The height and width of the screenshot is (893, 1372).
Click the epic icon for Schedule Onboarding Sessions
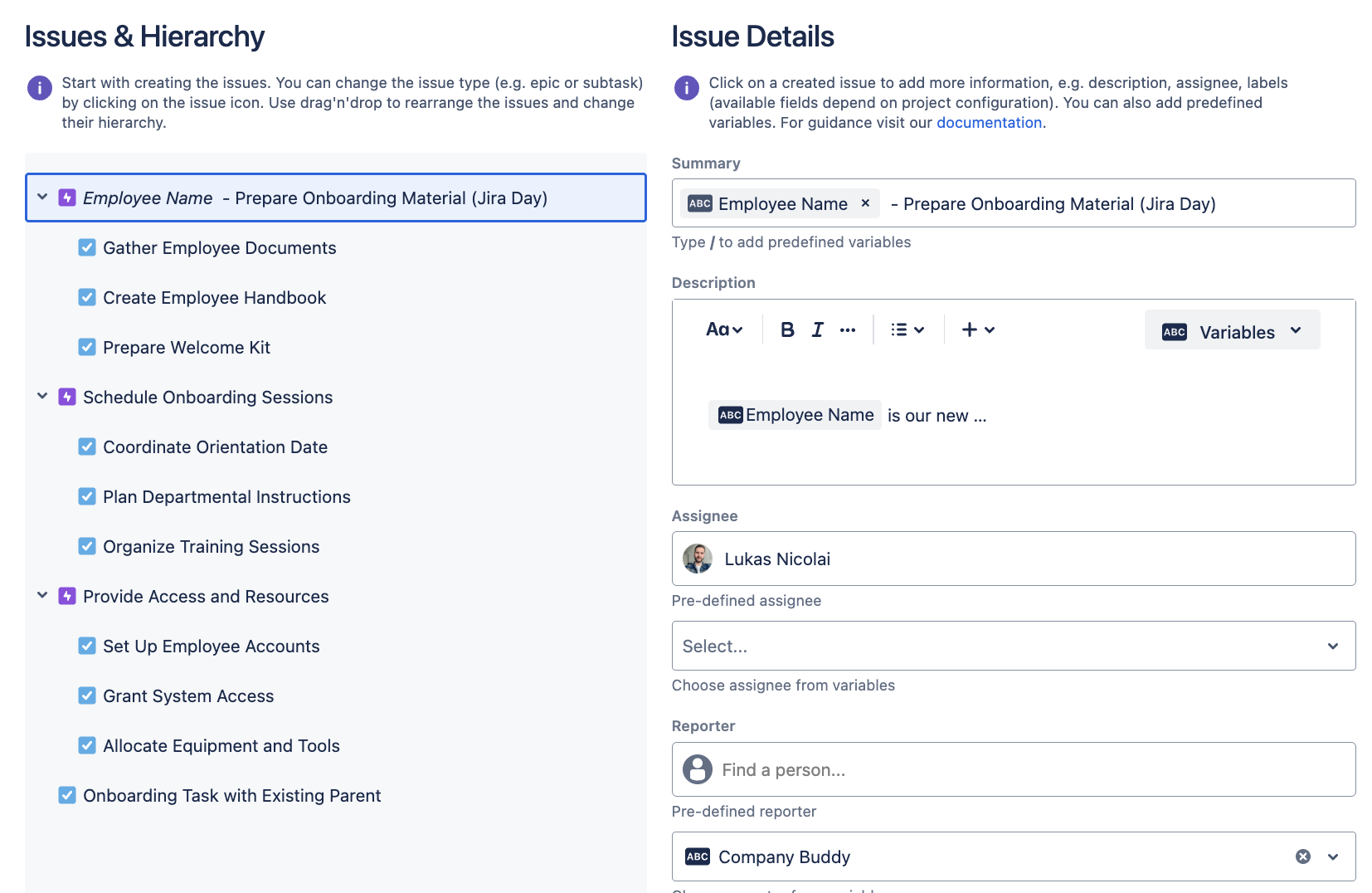click(x=66, y=397)
